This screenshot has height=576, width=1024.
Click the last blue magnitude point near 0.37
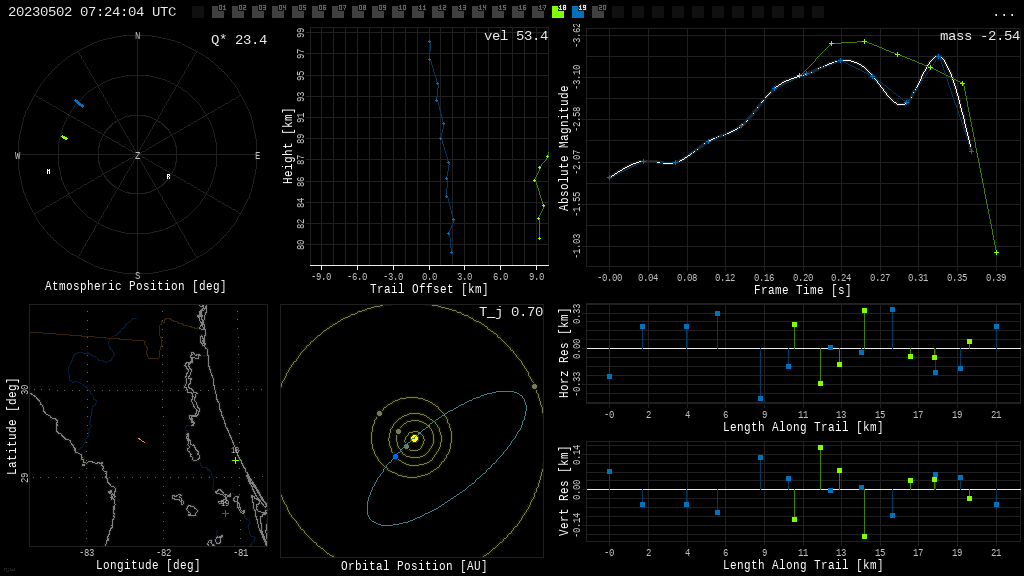(x=971, y=152)
